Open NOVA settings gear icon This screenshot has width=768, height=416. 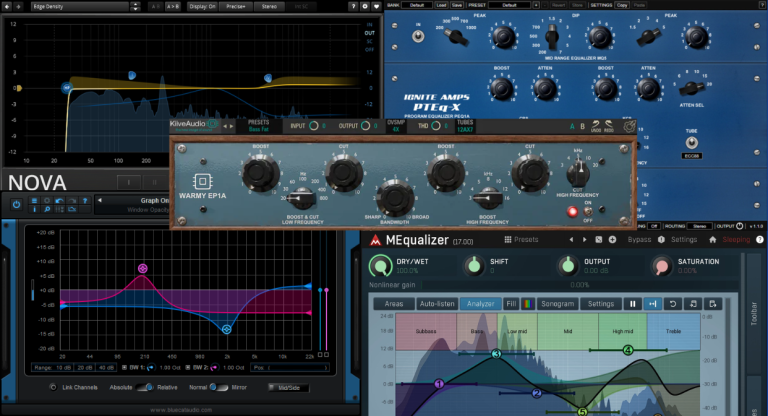[365, 6]
